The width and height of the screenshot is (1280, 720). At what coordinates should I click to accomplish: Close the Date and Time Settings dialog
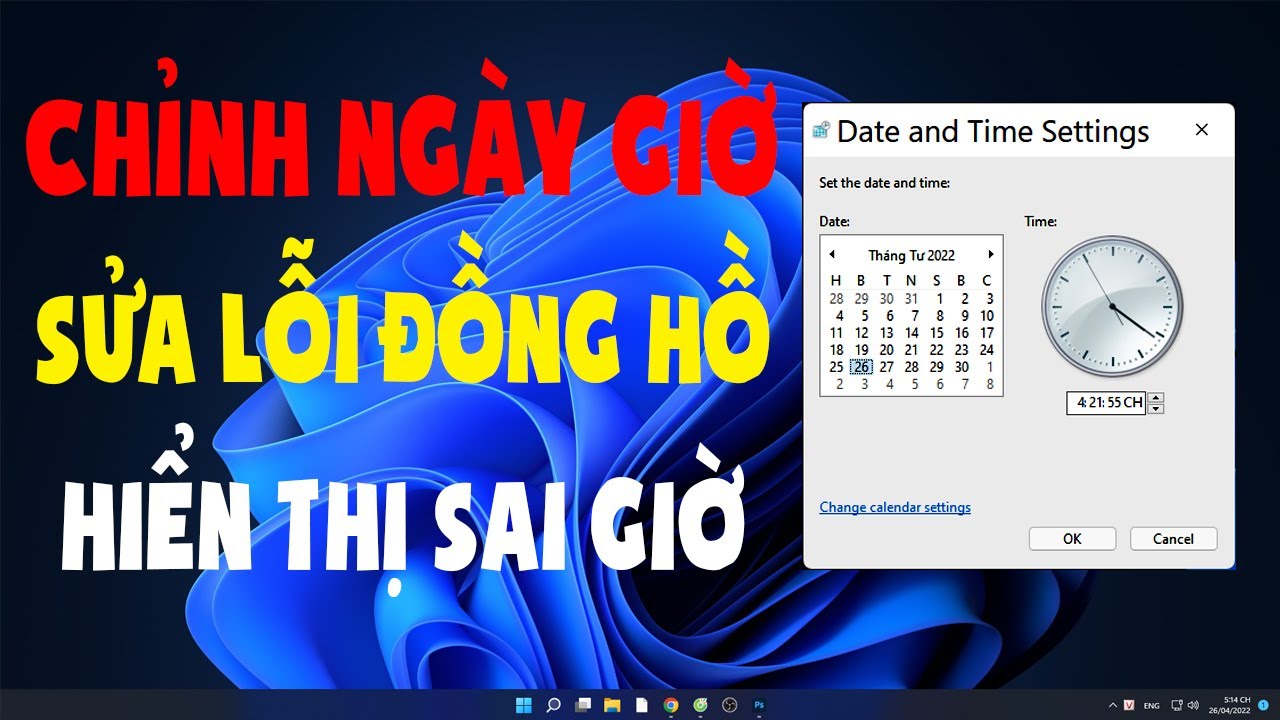(1202, 130)
